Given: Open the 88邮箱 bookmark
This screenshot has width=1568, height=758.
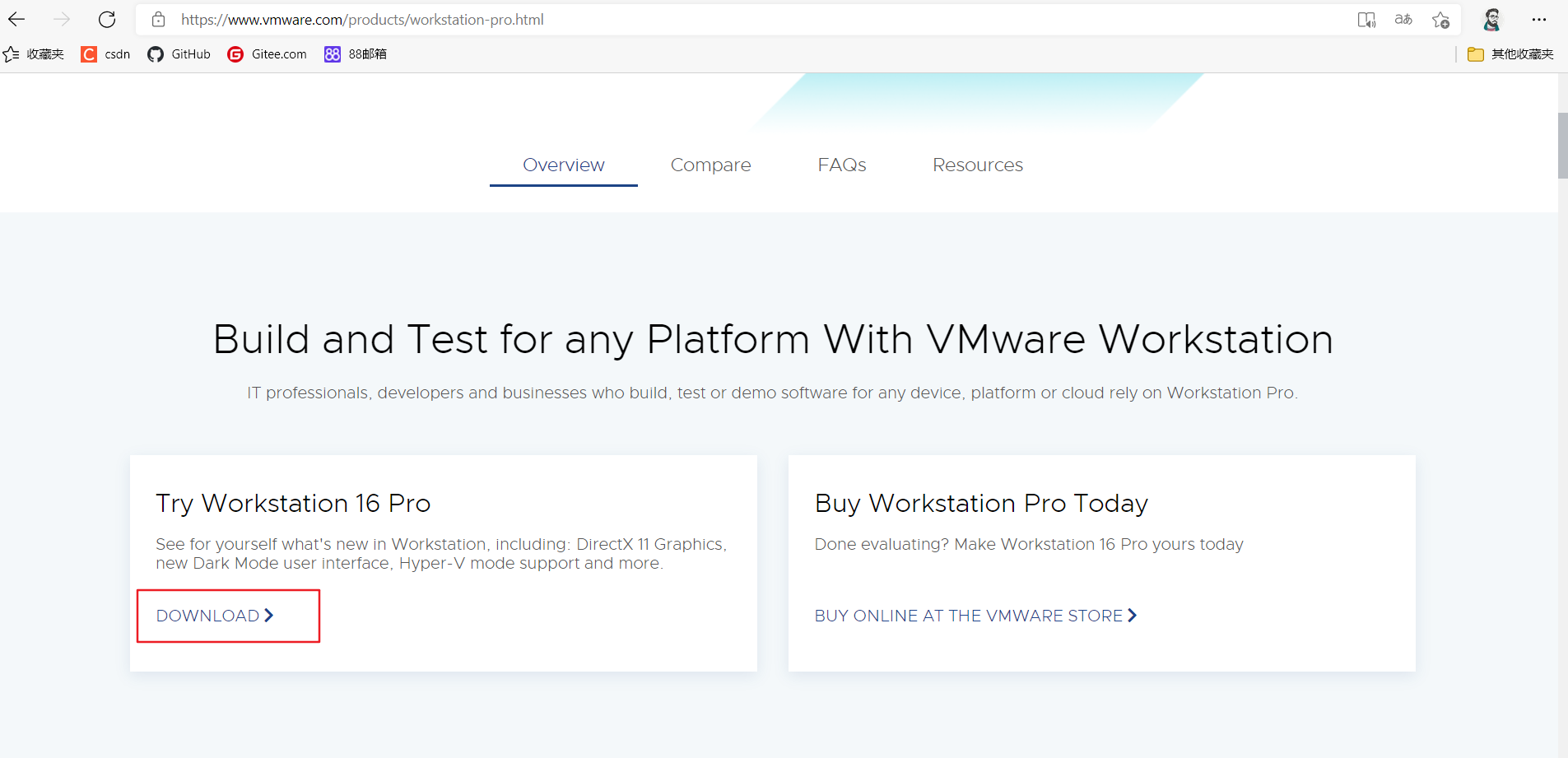Looking at the screenshot, I should click(355, 54).
